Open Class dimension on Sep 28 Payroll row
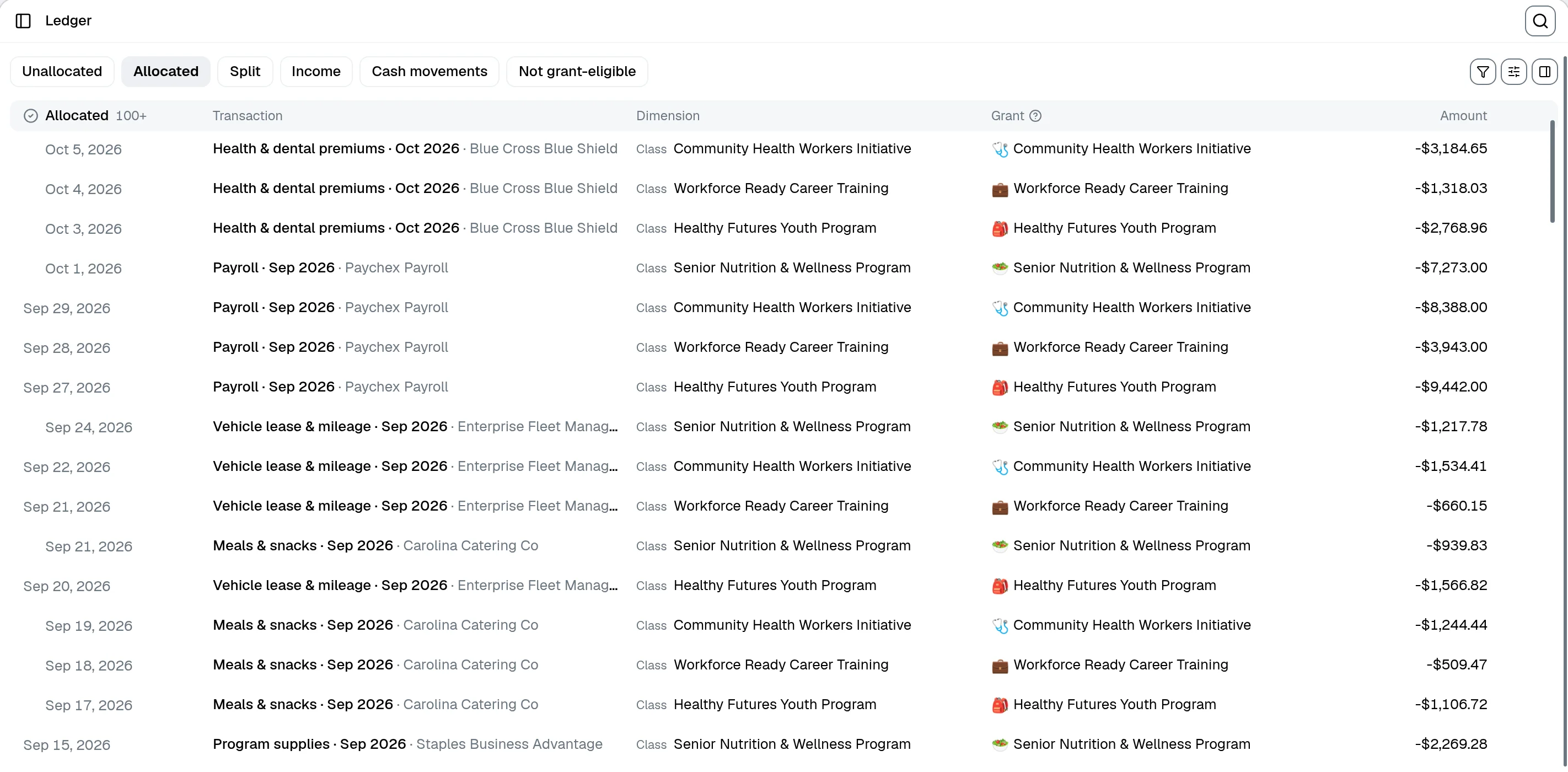The image size is (1568, 772). 762,347
